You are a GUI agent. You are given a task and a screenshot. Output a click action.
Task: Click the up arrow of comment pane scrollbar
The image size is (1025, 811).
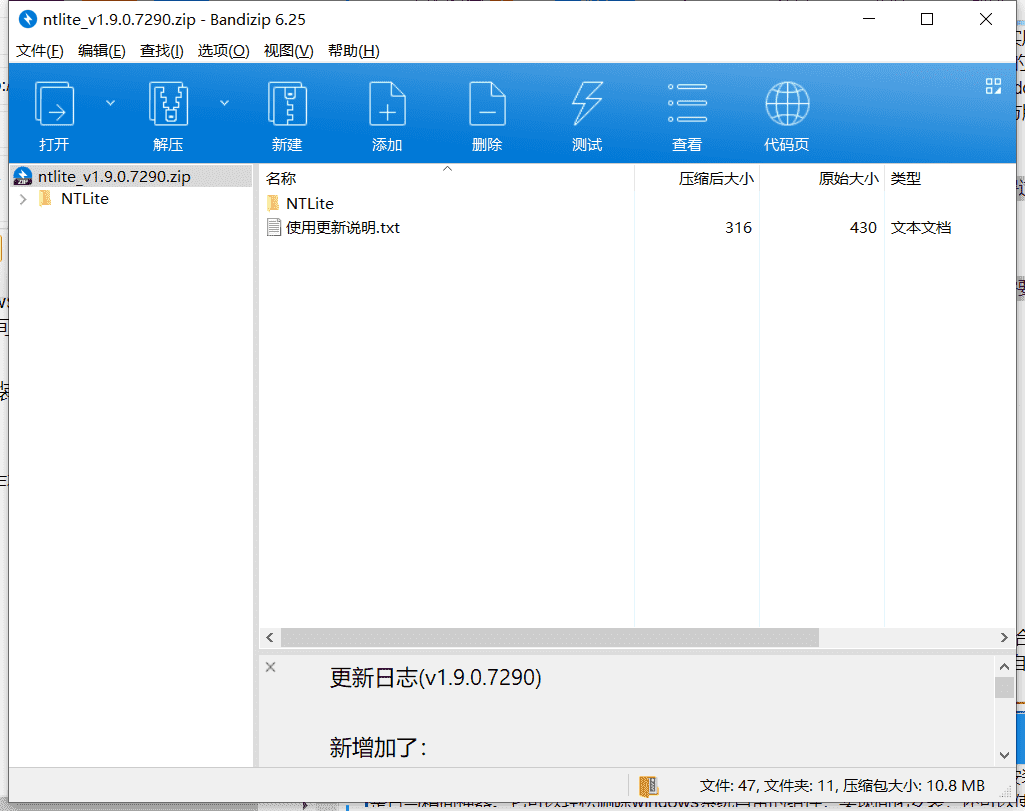(1004, 667)
